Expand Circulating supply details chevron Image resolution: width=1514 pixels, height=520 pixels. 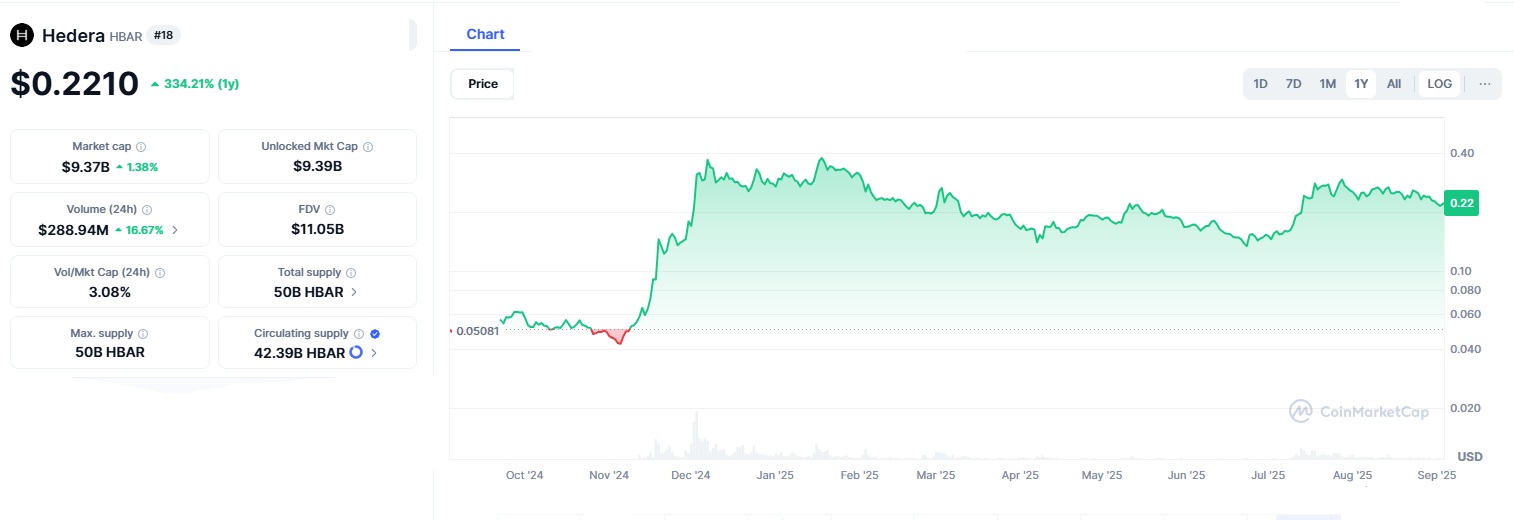tap(374, 353)
